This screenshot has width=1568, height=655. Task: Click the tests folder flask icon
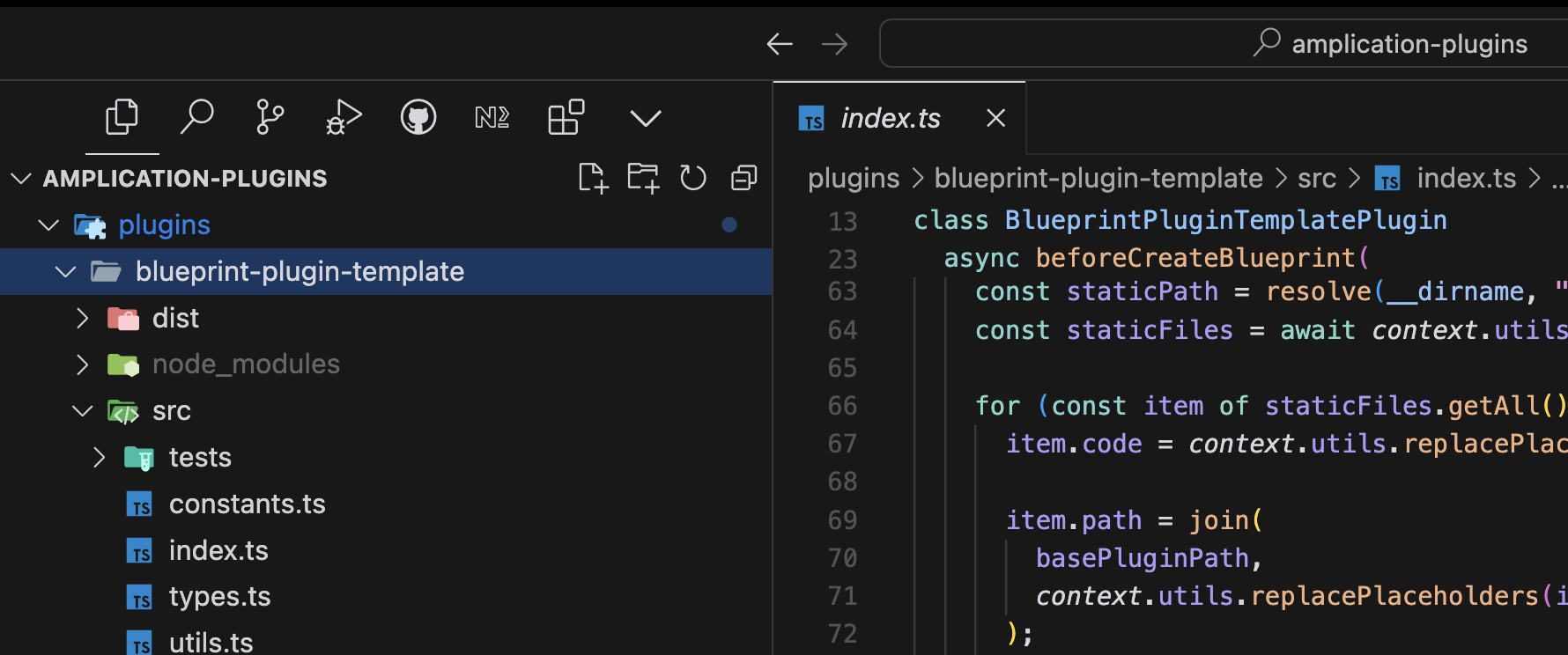139,458
